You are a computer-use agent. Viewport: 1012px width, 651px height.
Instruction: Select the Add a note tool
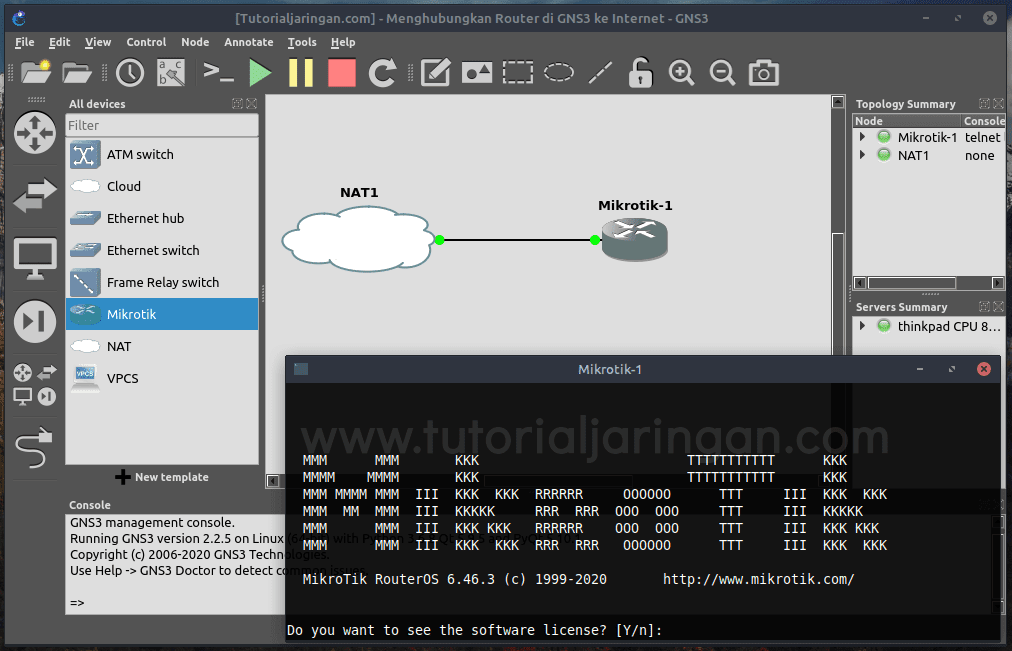pos(436,72)
